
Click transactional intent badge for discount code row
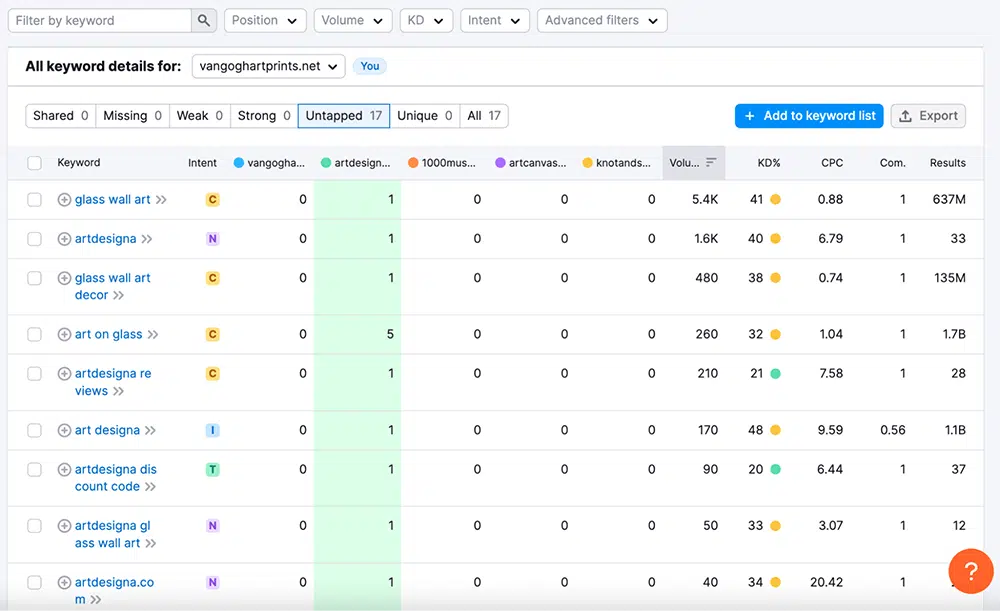[212, 469]
